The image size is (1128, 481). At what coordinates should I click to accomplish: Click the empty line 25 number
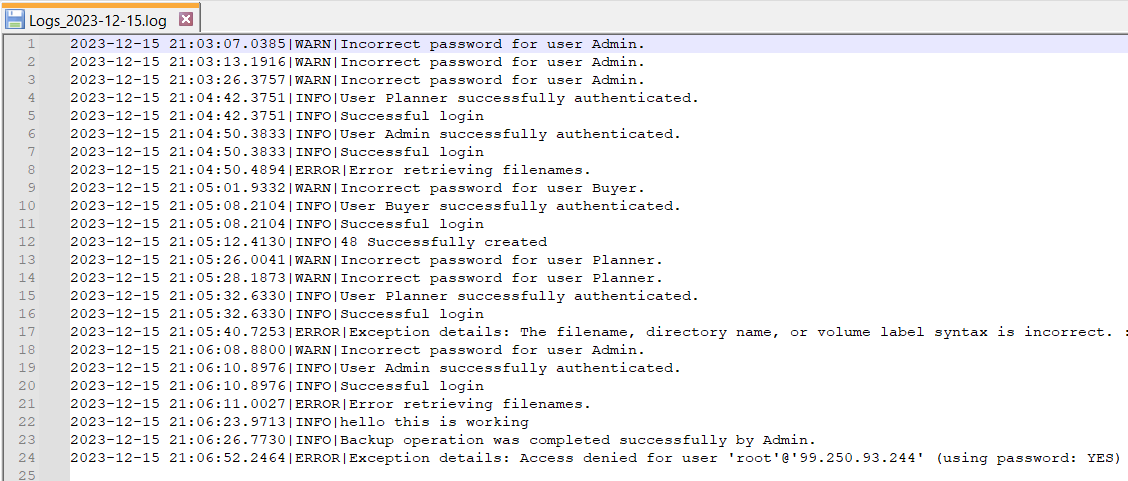(28, 476)
